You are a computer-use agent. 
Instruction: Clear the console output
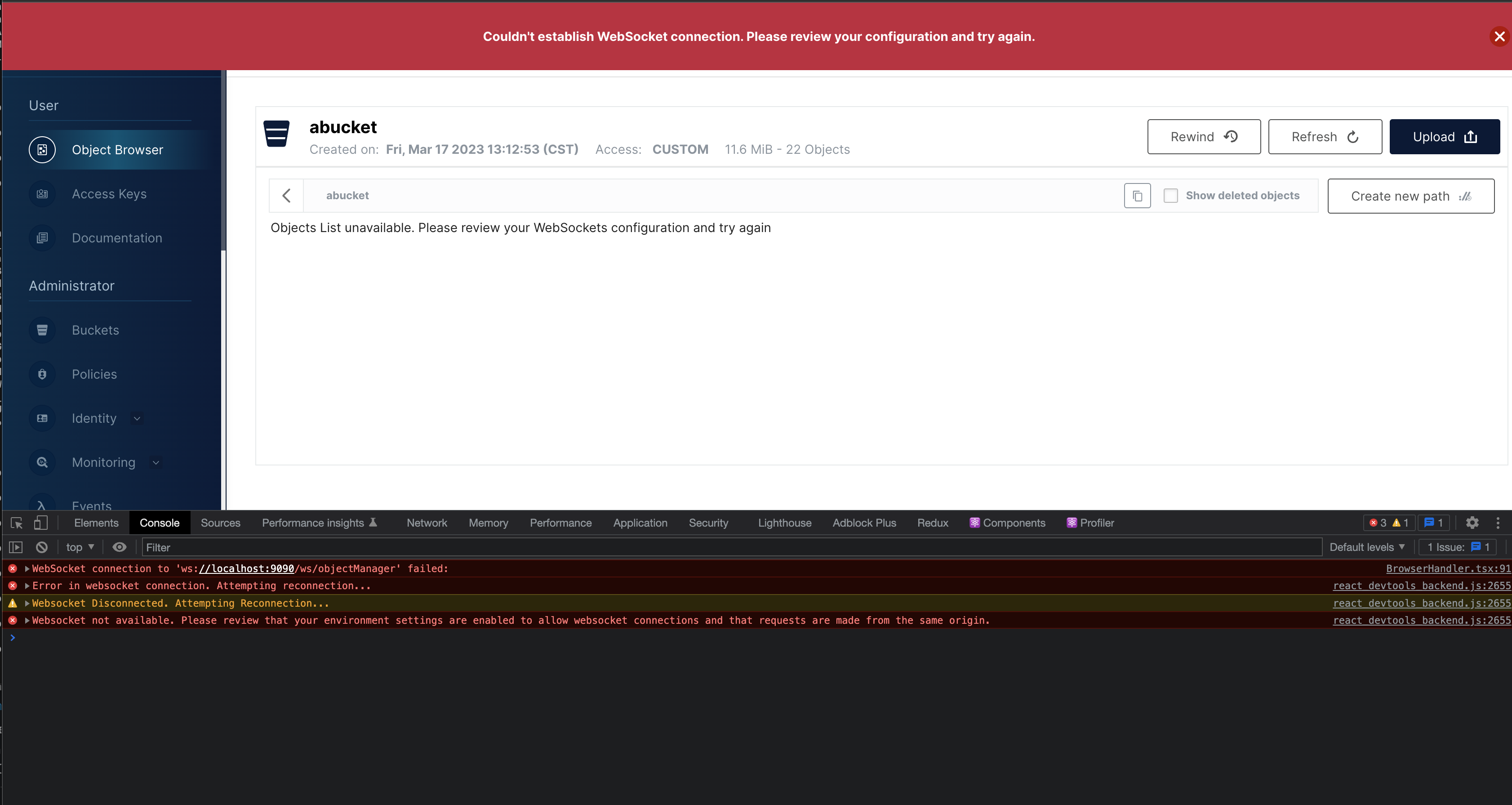(x=42, y=547)
